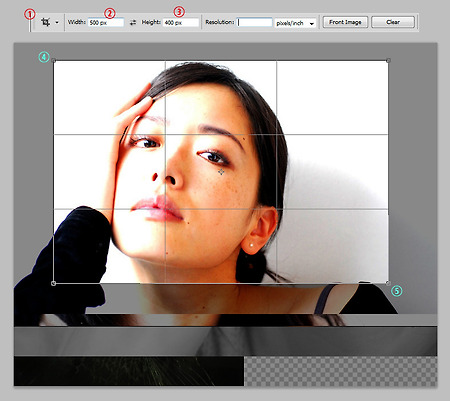Click the teal number 5 annotation marker
450x401 pixels.
(x=397, y=291)
